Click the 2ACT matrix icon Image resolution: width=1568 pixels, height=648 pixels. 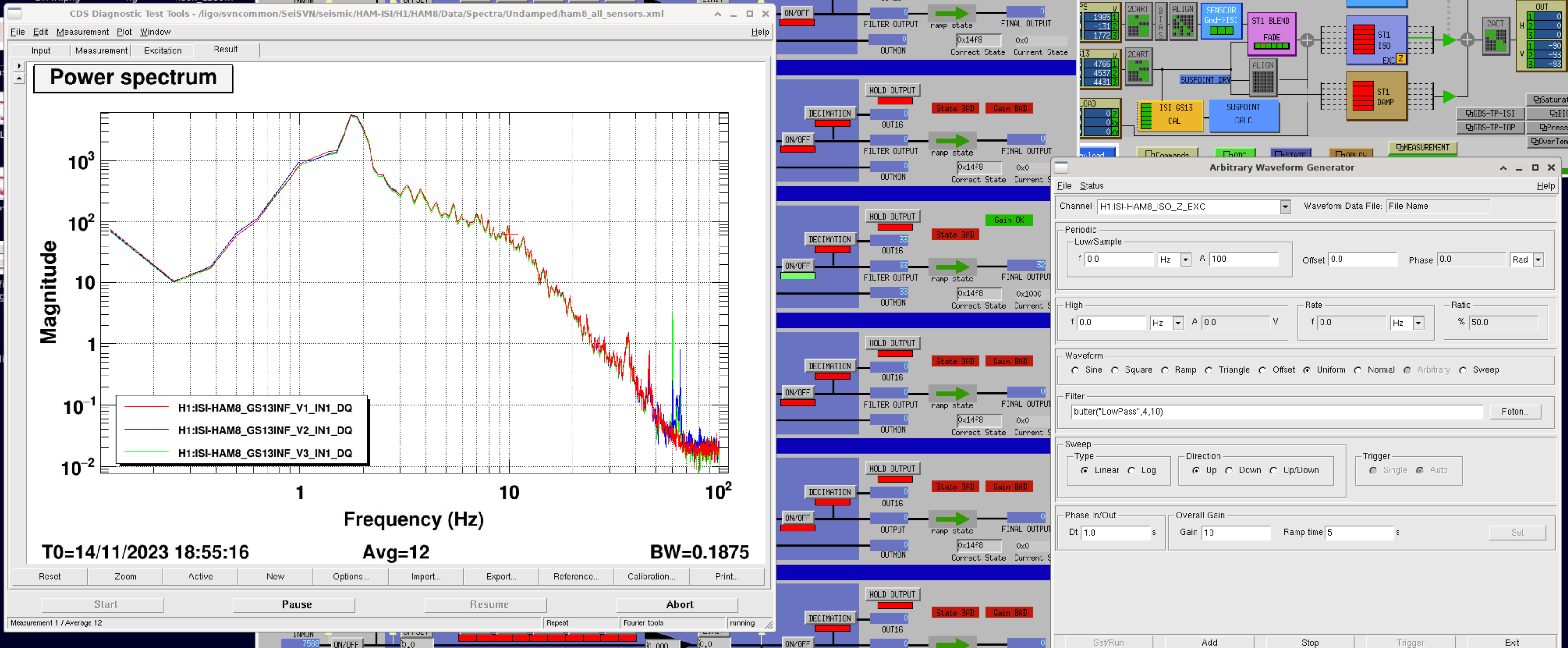tap(1495, 37)
